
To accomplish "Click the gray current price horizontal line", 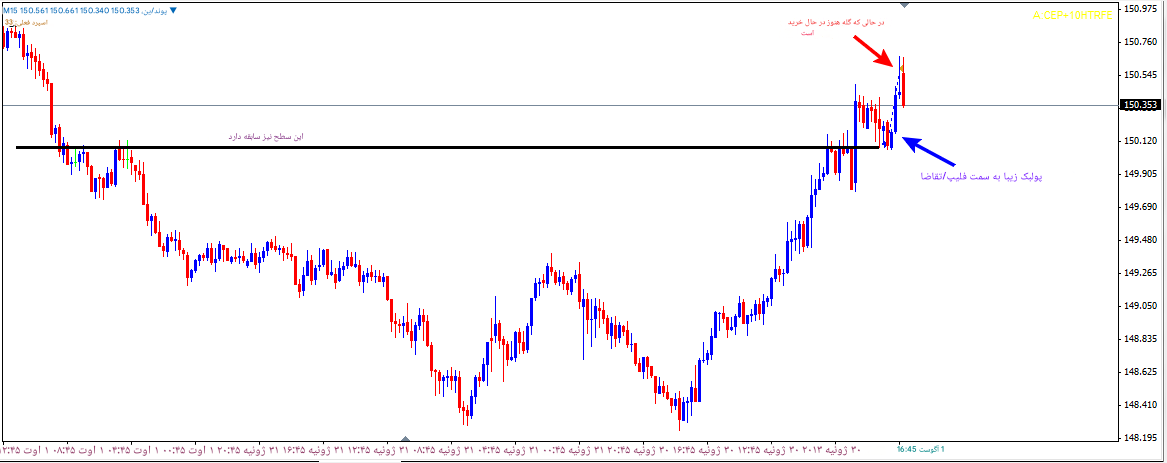I will click(500, 105).
